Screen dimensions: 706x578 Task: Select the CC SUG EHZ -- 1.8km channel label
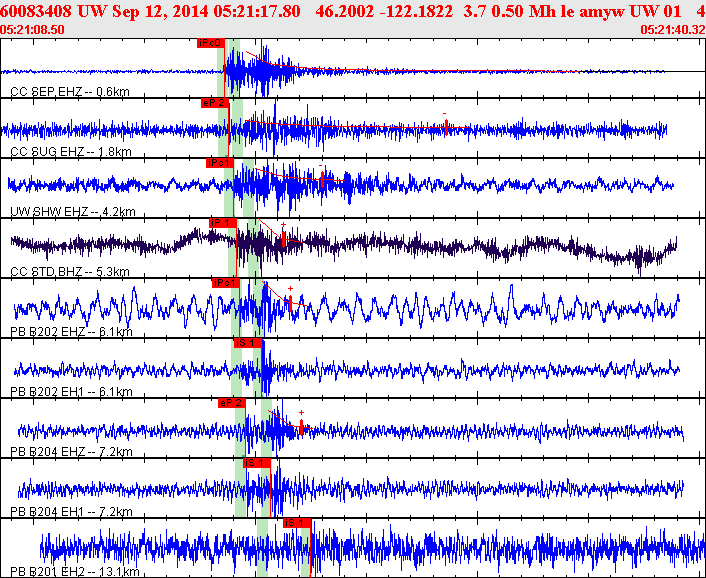[x=71, y=152]
